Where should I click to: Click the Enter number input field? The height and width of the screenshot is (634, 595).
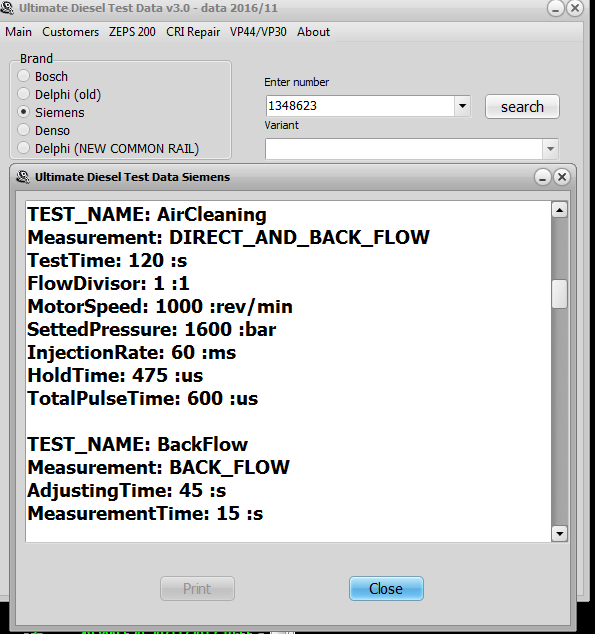click(x=360, y=106)
